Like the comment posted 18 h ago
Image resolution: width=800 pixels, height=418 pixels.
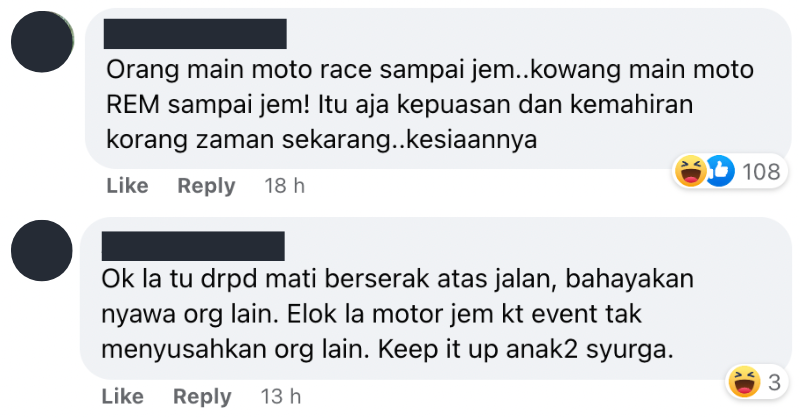tap(127, 186)
